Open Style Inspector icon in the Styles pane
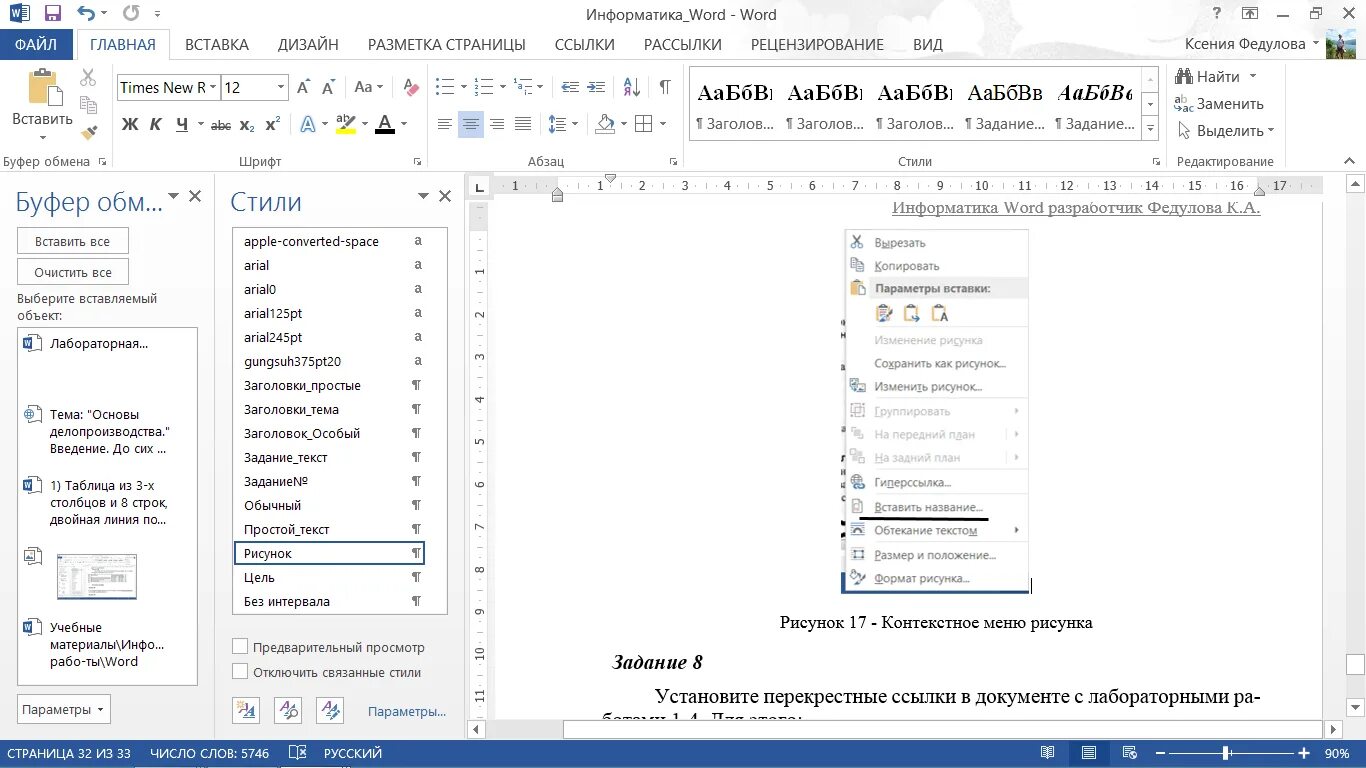 click(x=288, y=710)
